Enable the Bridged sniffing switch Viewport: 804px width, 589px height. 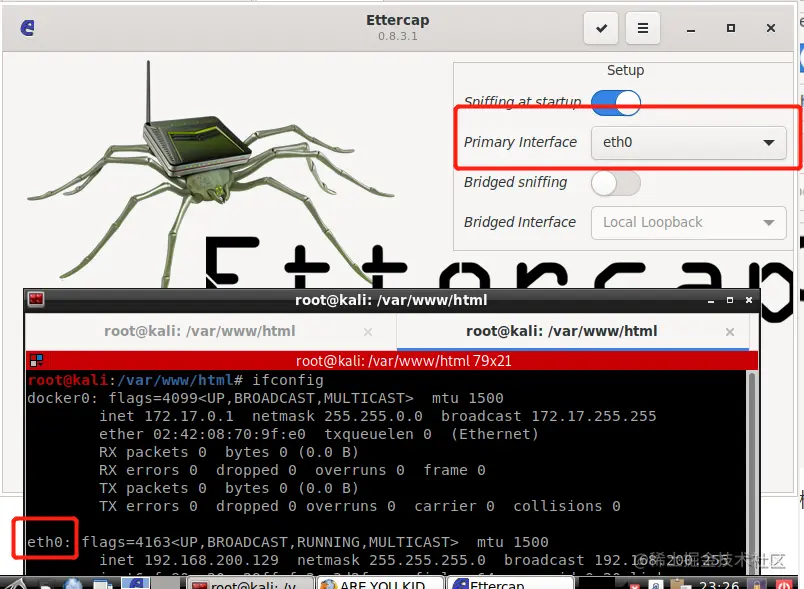pos(616,183)
